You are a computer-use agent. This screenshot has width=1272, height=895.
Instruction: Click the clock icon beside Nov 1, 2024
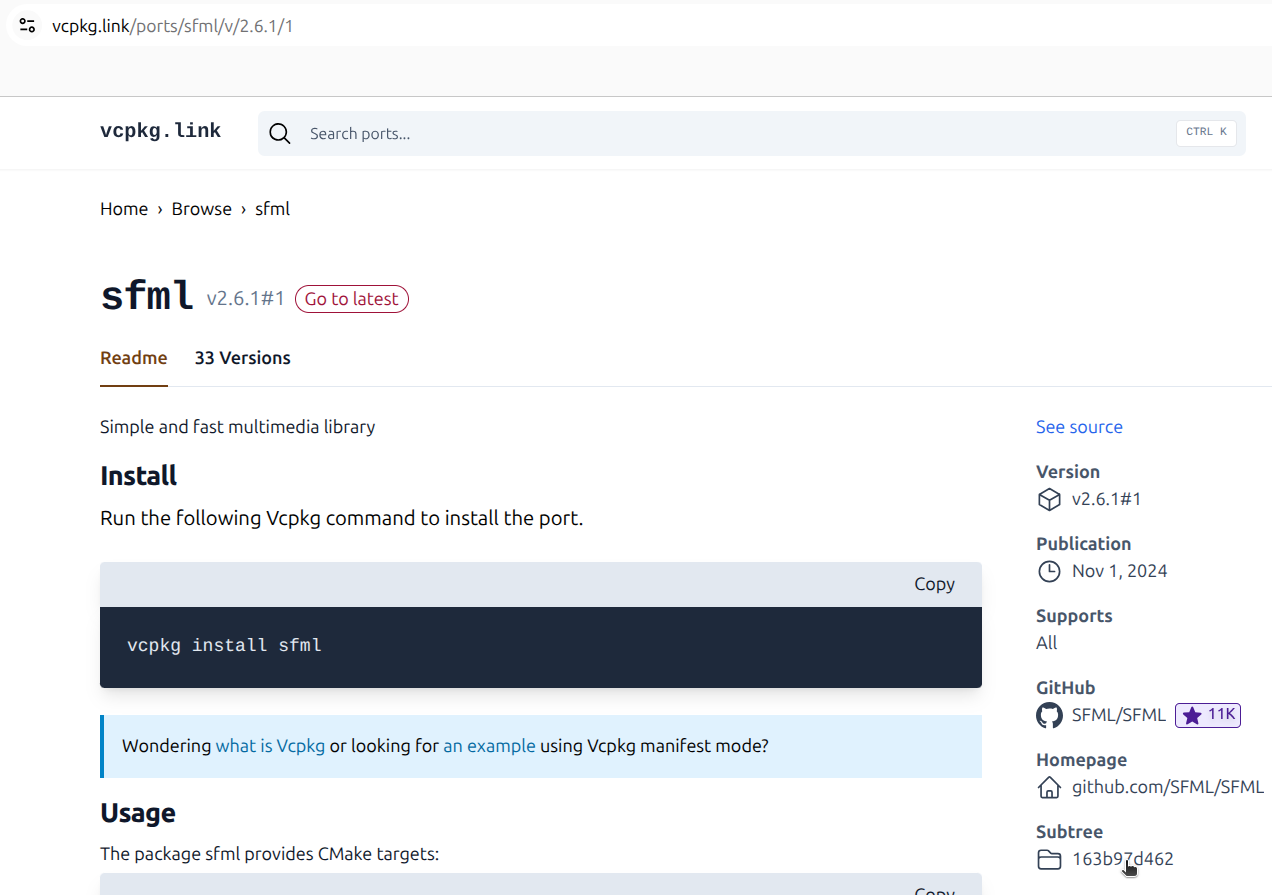(1049, 571)
